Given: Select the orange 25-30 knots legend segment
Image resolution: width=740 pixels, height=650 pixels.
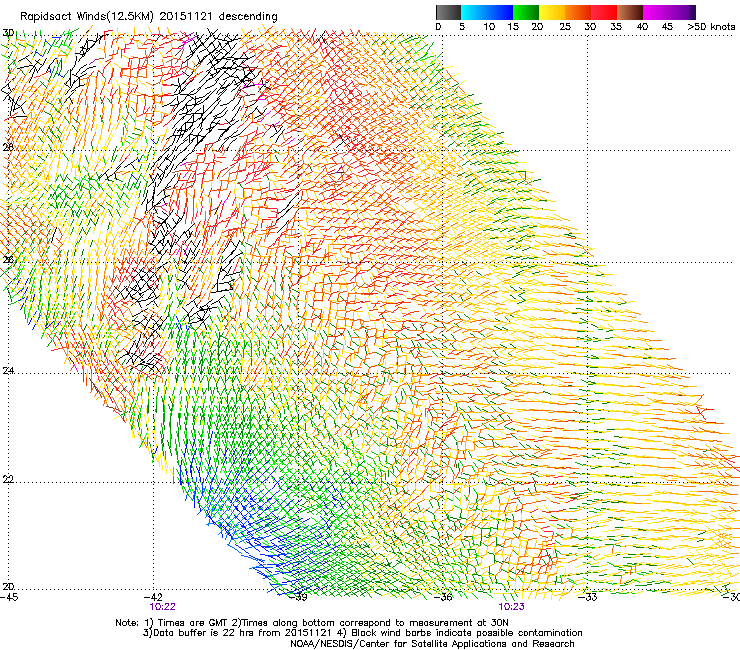Looking at the screenshot, I should click(x=578, y=12).
